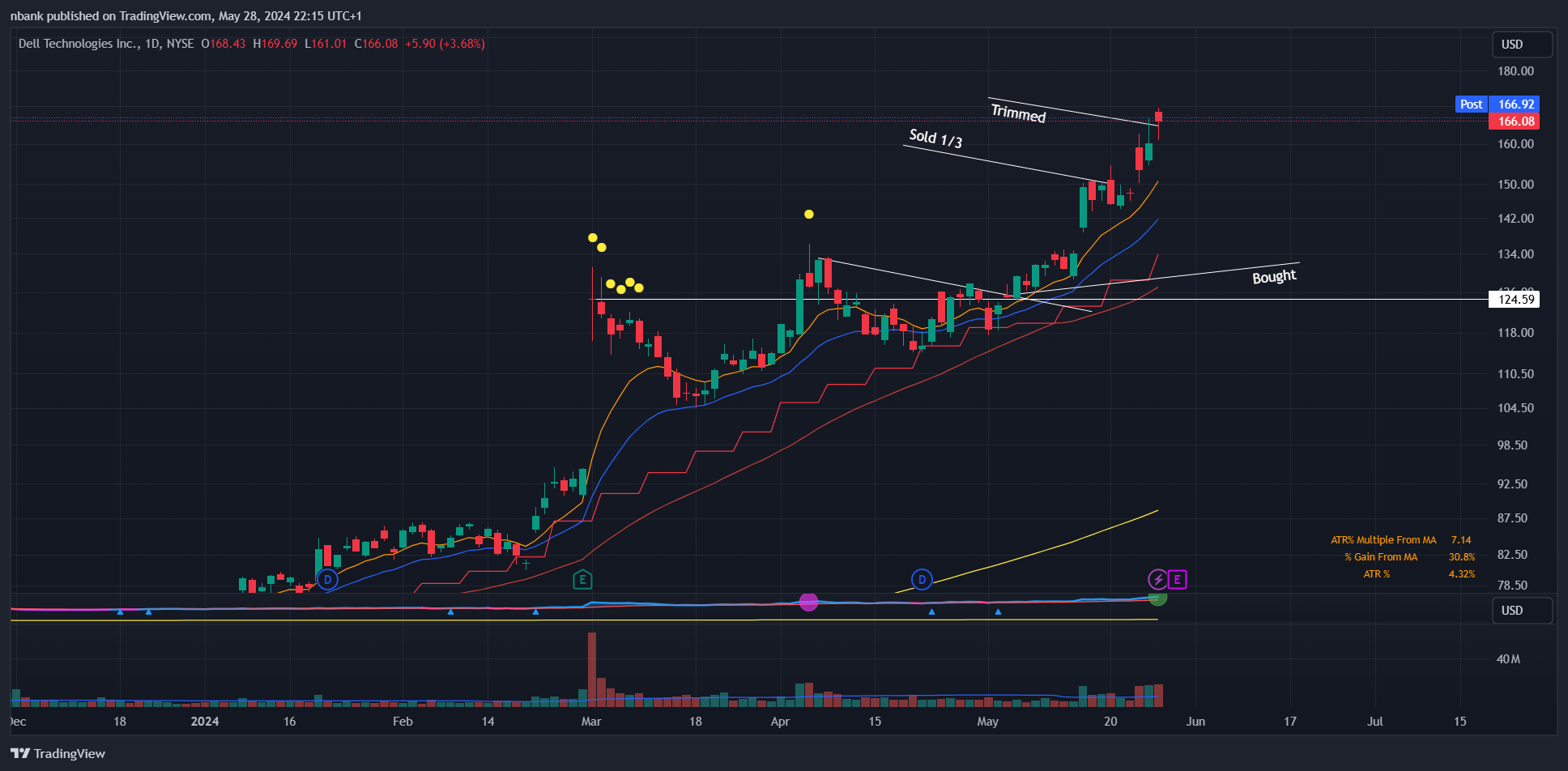This screenshot has width=1568, height=771.
Task: Click the 40M volume axis label
Action: click(1508, 659)
